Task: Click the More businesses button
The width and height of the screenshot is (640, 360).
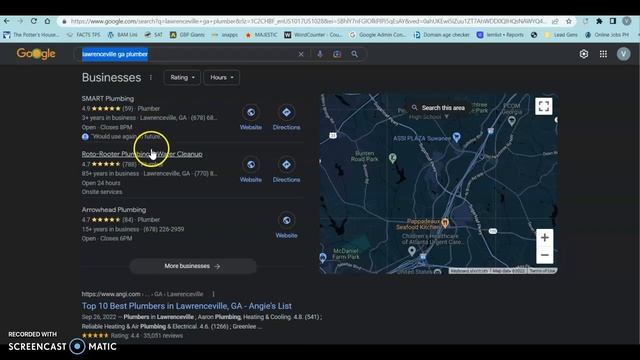Action: (193, 266)
